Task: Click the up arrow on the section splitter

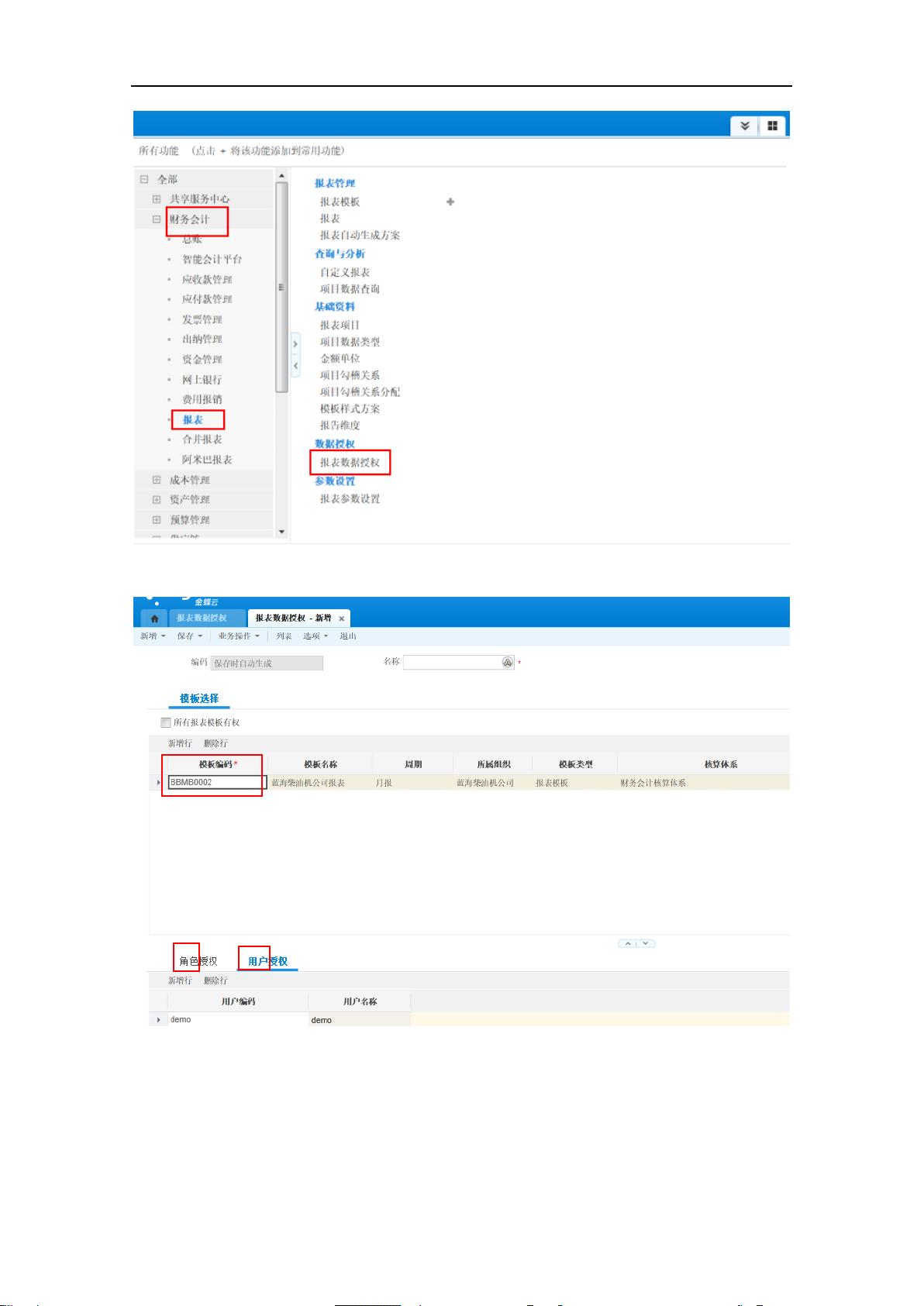Action: (628, 943)
